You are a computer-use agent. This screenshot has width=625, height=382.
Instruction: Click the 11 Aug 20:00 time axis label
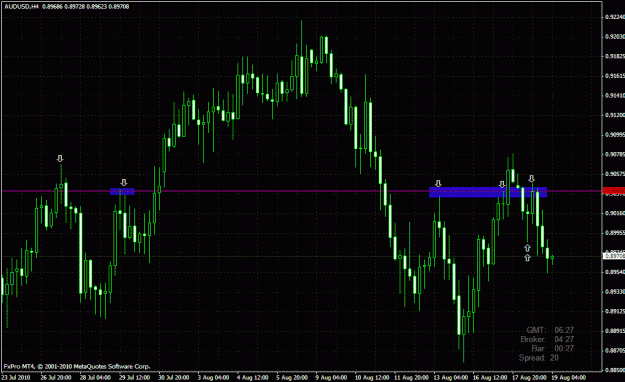point(411,377)
